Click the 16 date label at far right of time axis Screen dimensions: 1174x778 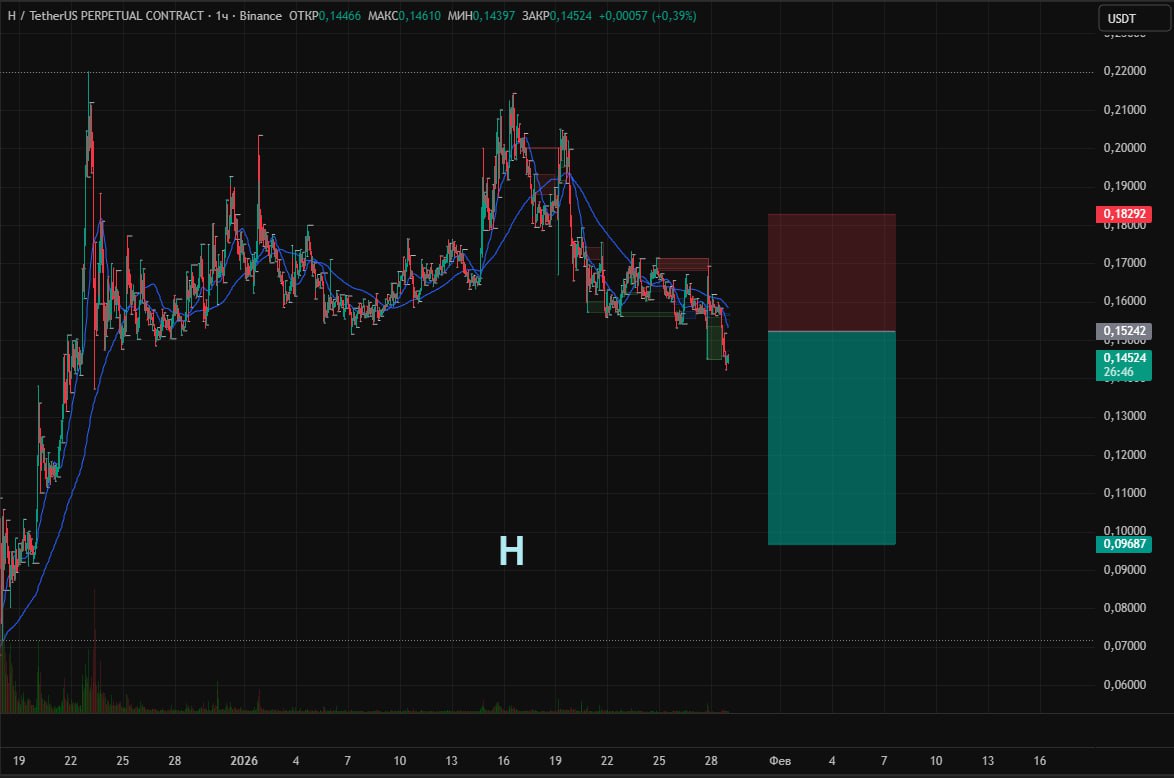click(x=1040, y=761)
